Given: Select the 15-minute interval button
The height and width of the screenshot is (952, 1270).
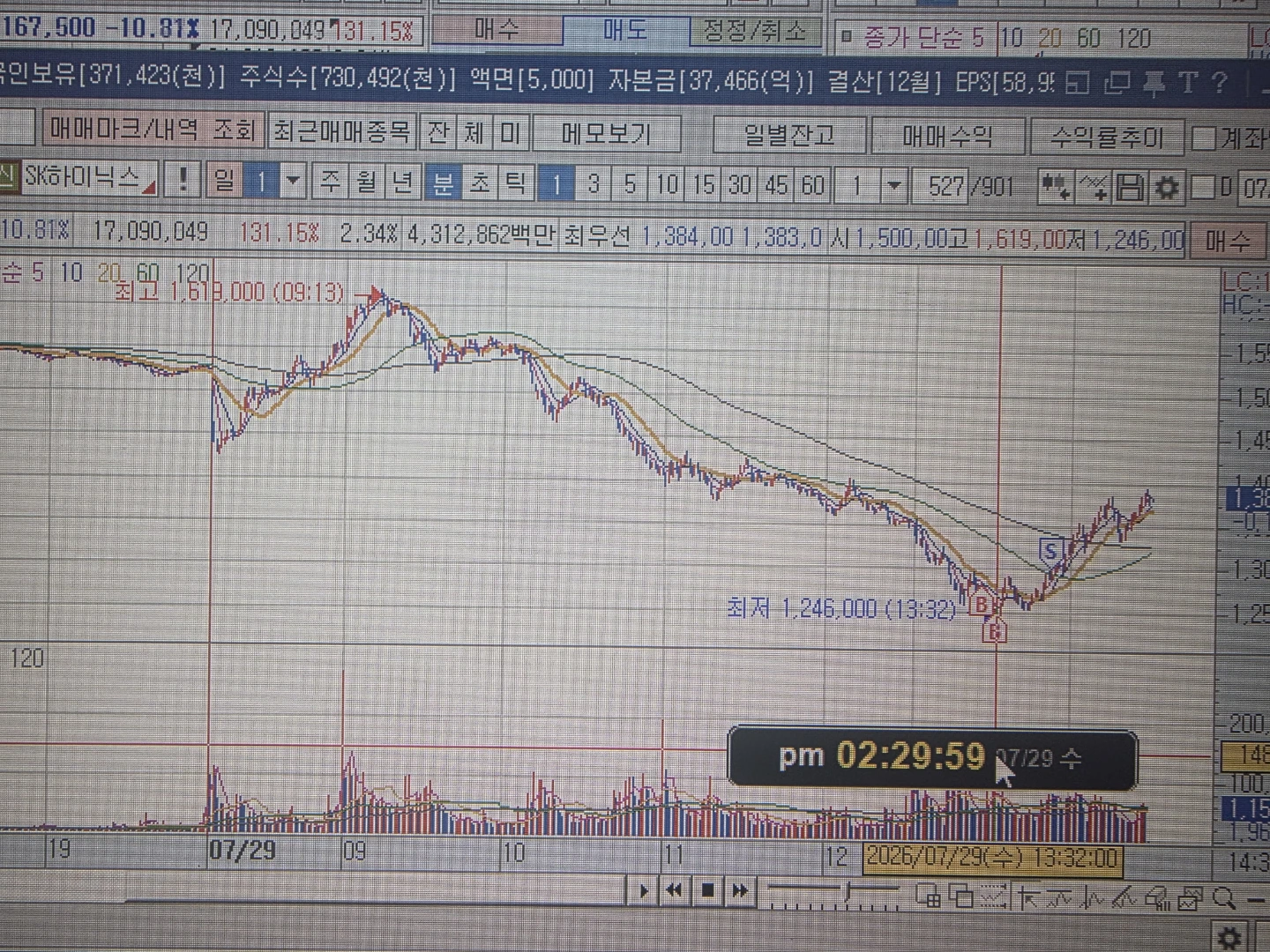Looking at the screenshot, I should [704, 184].
